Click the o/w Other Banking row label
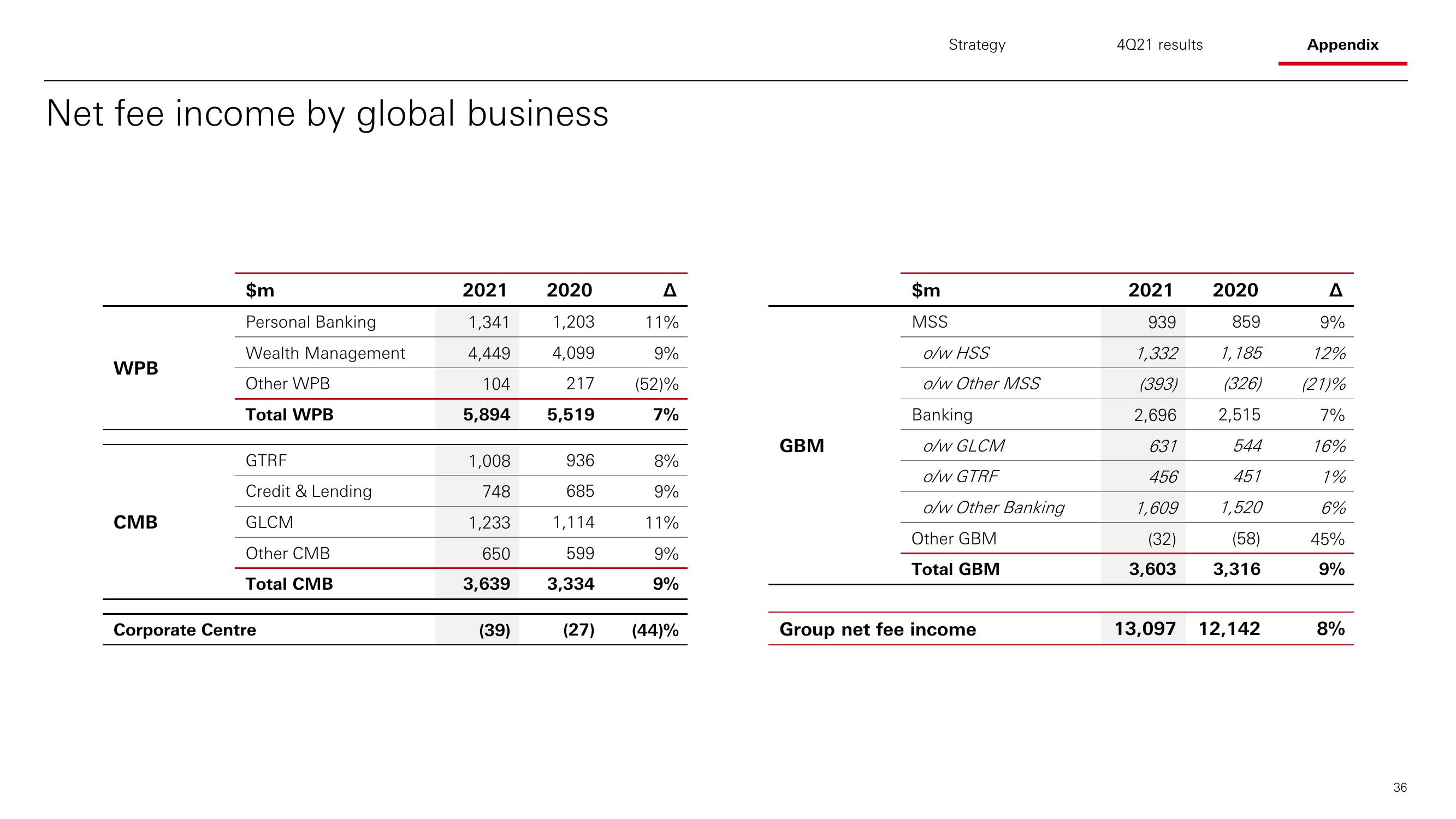1456x819 pixels. [993, 507]
